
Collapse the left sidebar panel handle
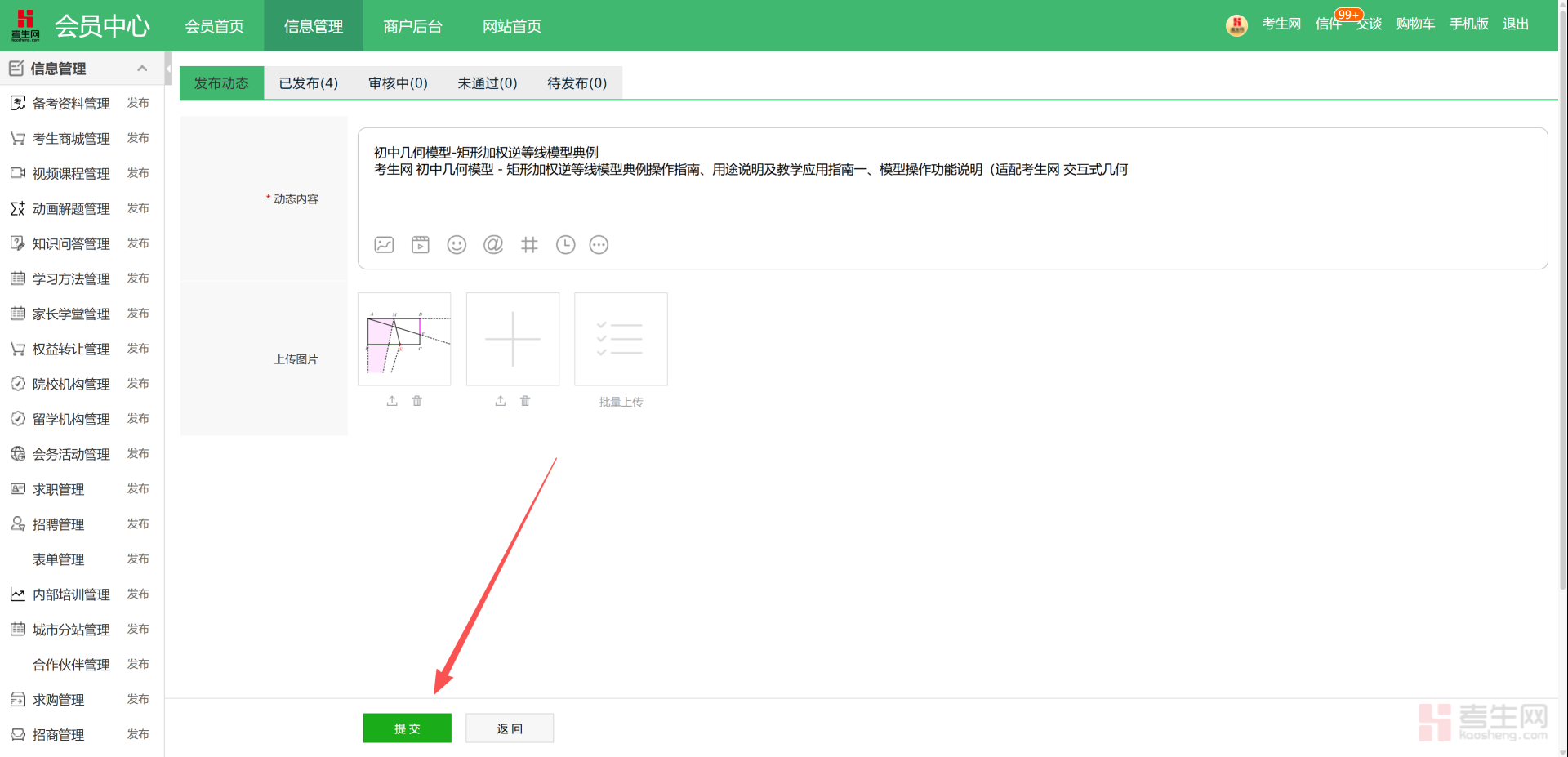click(x=168, y=69)
